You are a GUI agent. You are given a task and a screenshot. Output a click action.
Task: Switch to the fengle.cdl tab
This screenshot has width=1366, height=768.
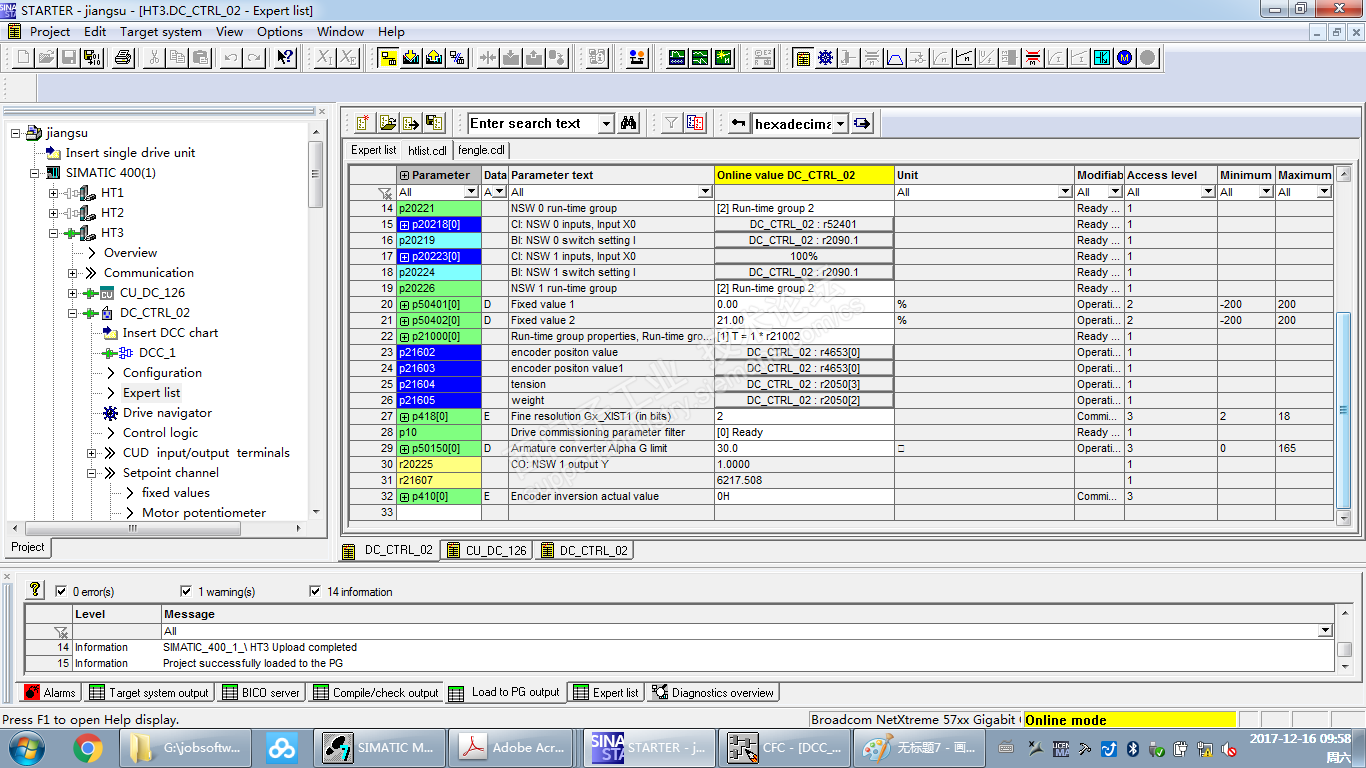[x=481, y=150]
